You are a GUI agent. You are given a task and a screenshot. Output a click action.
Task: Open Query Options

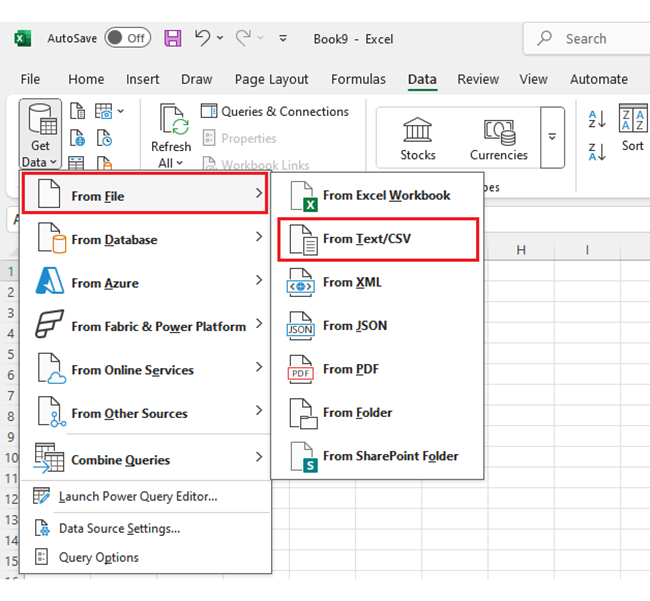click(x=145, y=557)
